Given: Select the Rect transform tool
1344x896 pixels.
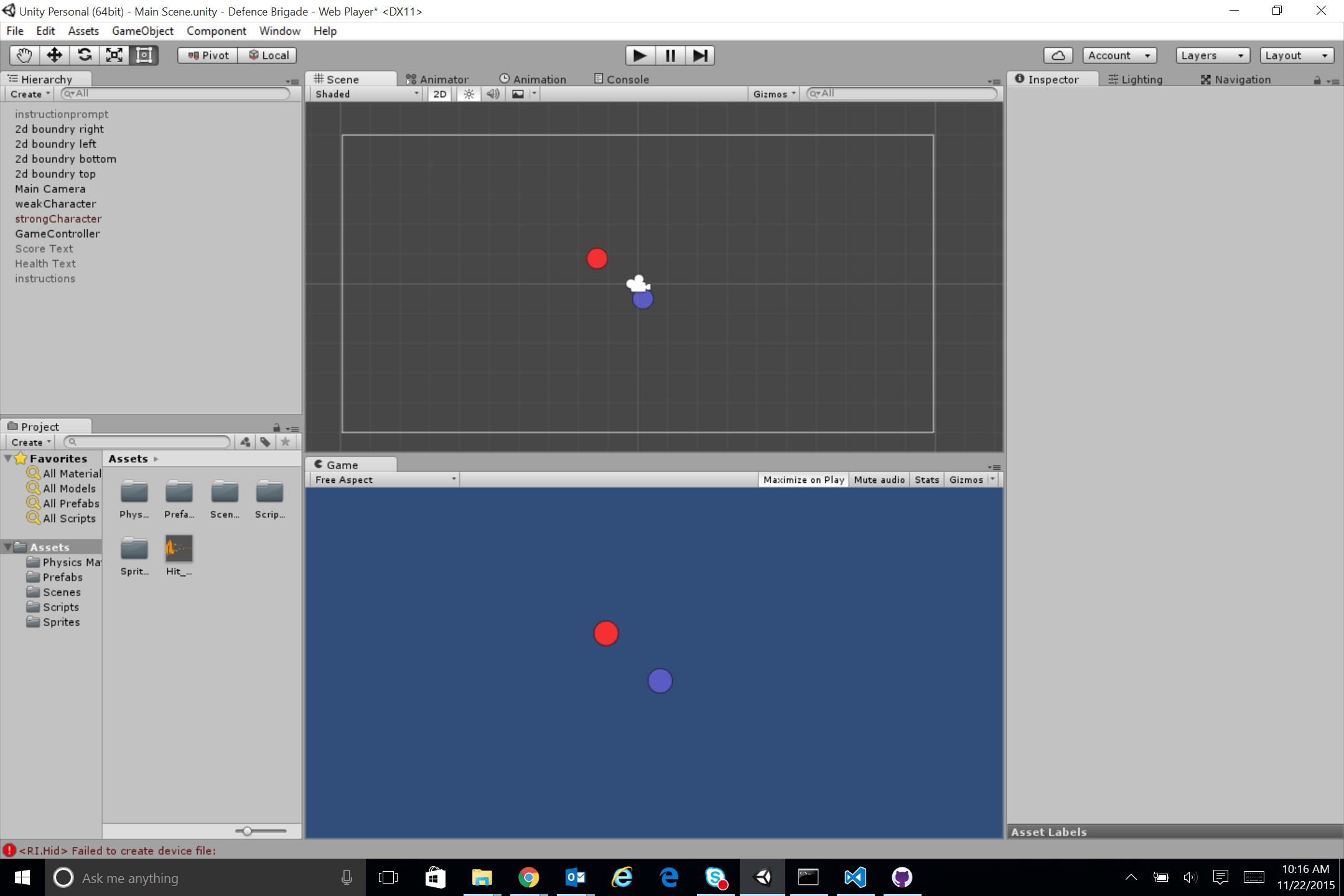Looking at the screenshot, I should pyautogui.click(x=144, y=55).
